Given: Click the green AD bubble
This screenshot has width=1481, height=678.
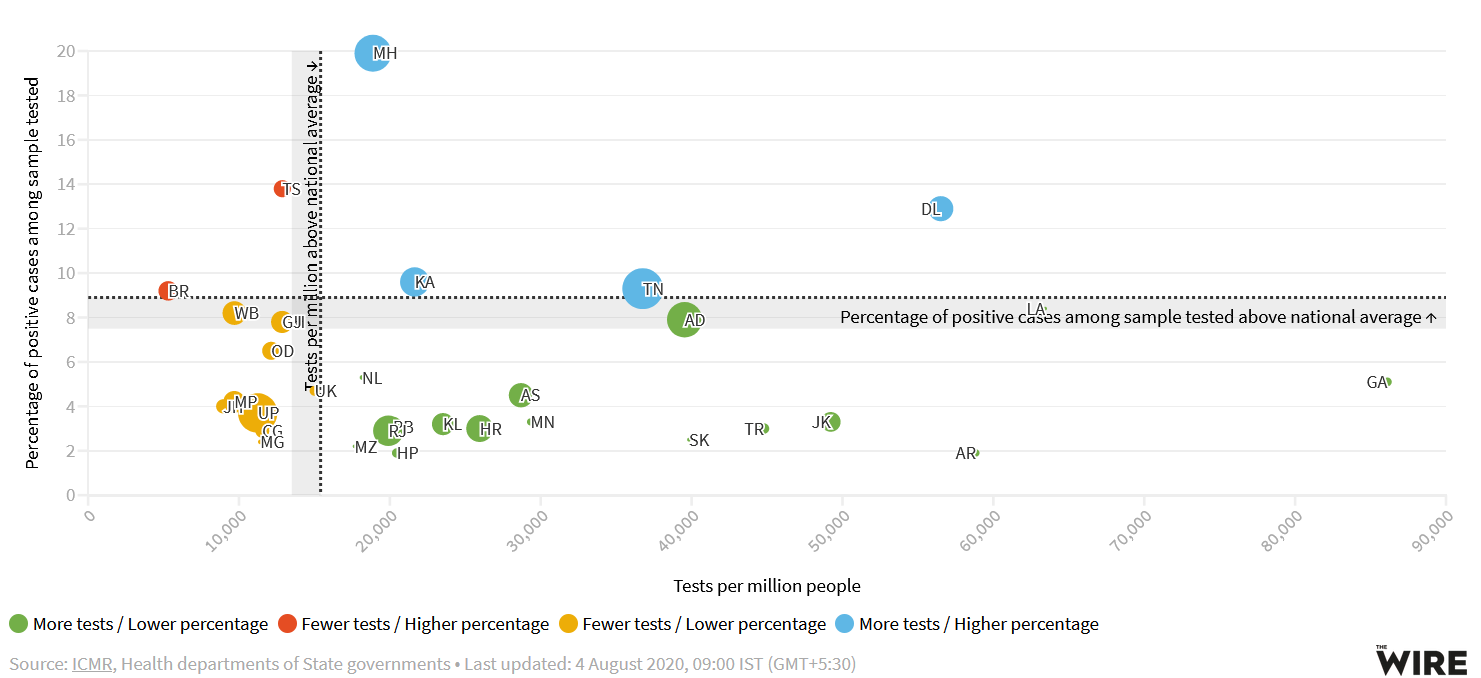Looking at the screenshot, I should [x=684, y=320].
